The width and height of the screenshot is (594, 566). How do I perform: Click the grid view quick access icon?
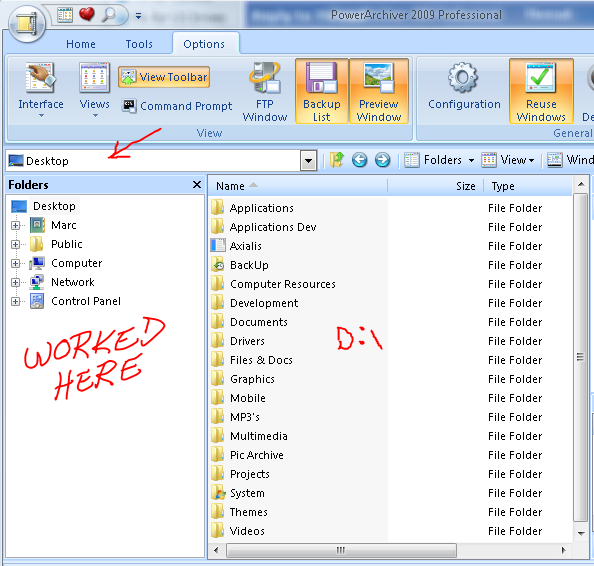65,15
